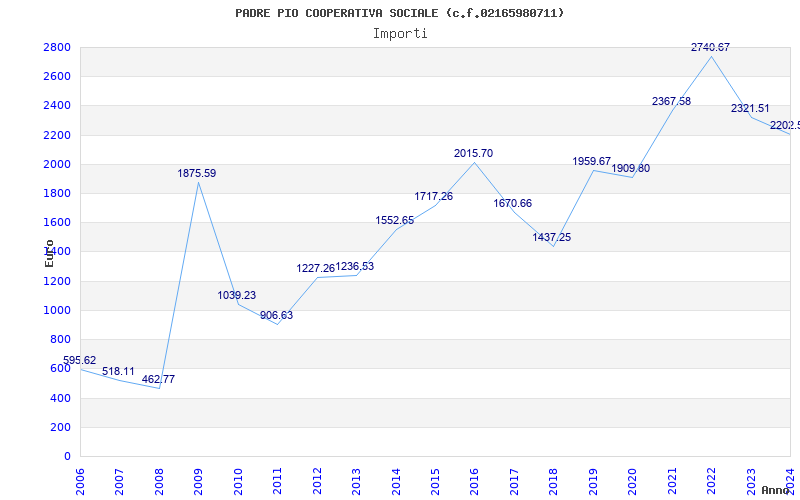
Task: Select the 1437.25 data label
Action: pyautogui.click(x=552, y=237)
